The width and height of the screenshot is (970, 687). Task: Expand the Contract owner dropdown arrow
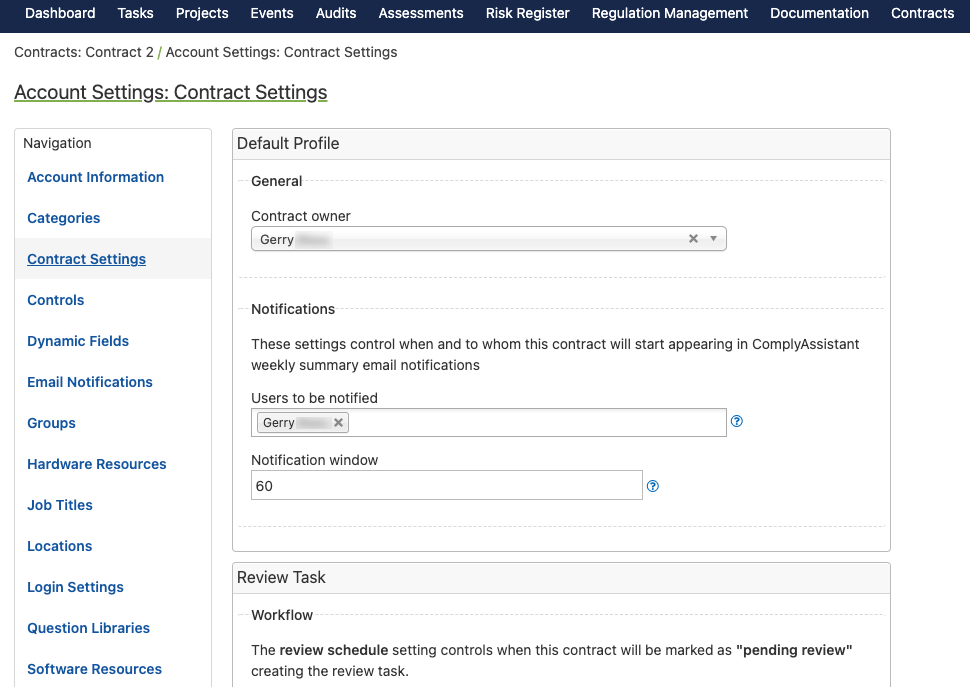click(x=713, y=239)
